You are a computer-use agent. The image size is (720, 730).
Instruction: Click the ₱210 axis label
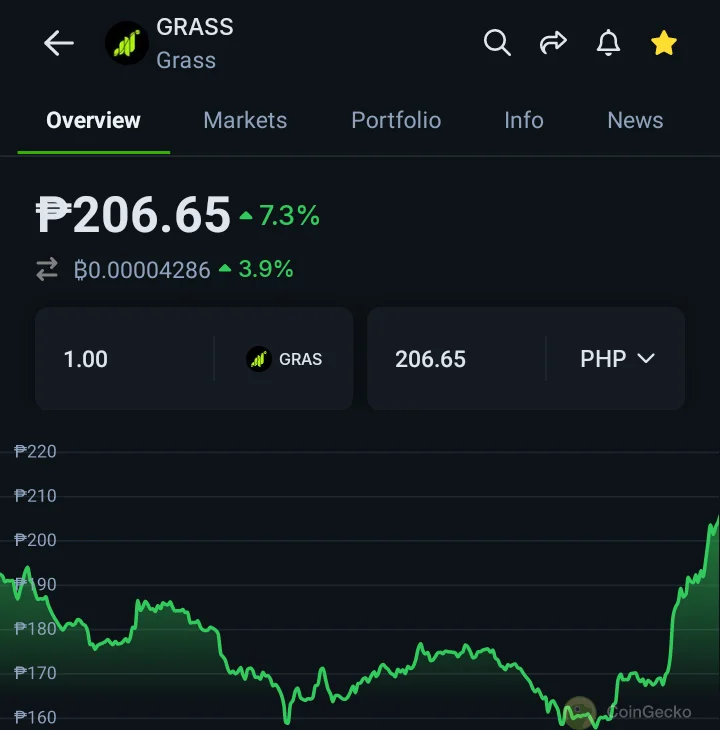pos(35,496)
